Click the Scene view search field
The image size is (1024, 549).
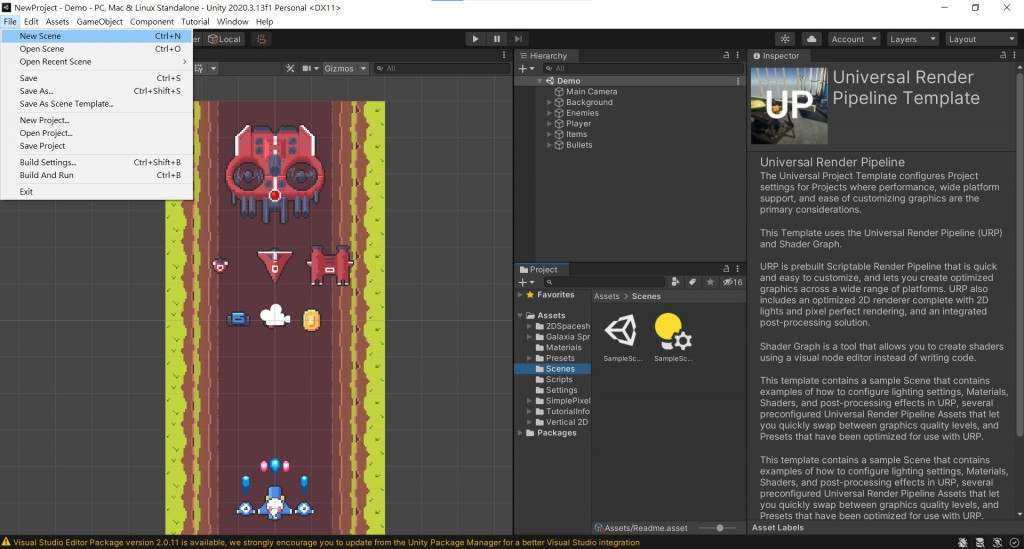pyautogui.click(x=442, y=68)
